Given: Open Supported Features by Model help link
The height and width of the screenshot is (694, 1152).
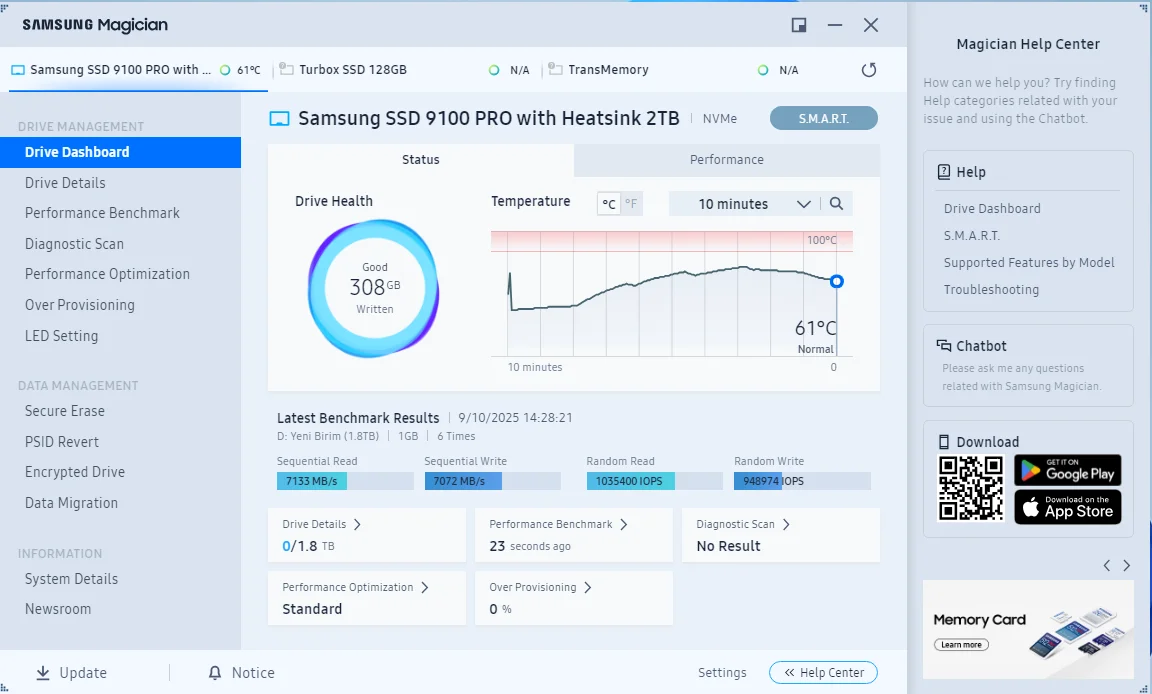Looking at the screenshot, I should (1029, 263).
